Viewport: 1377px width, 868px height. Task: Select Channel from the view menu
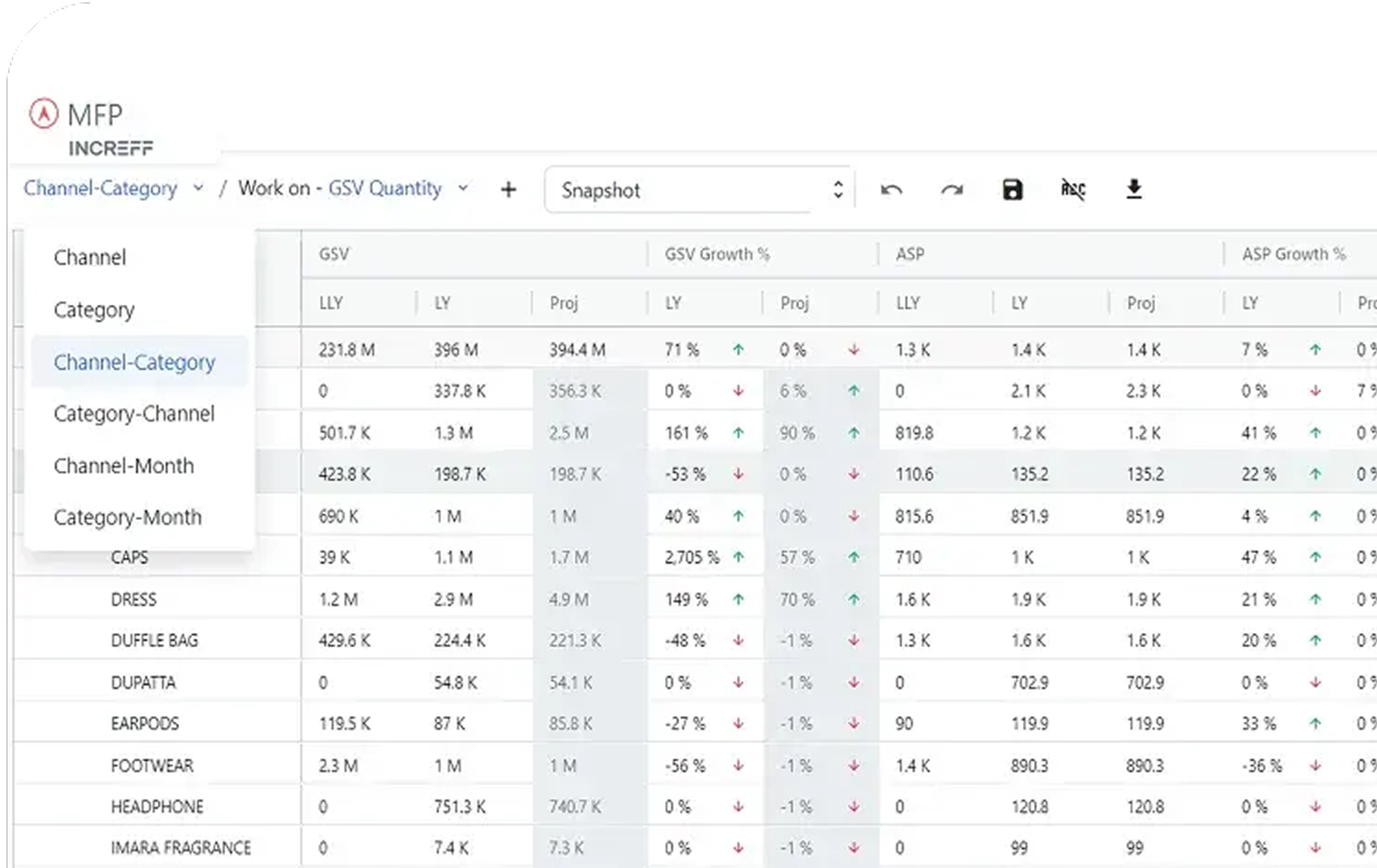click(90, 258)
